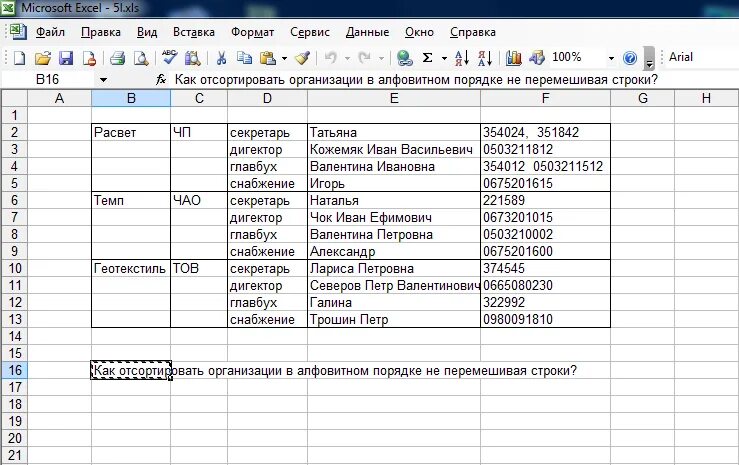Select the cell Чок Иван Ефимович
The image size is (739, 465).
[x=394, y=217]
